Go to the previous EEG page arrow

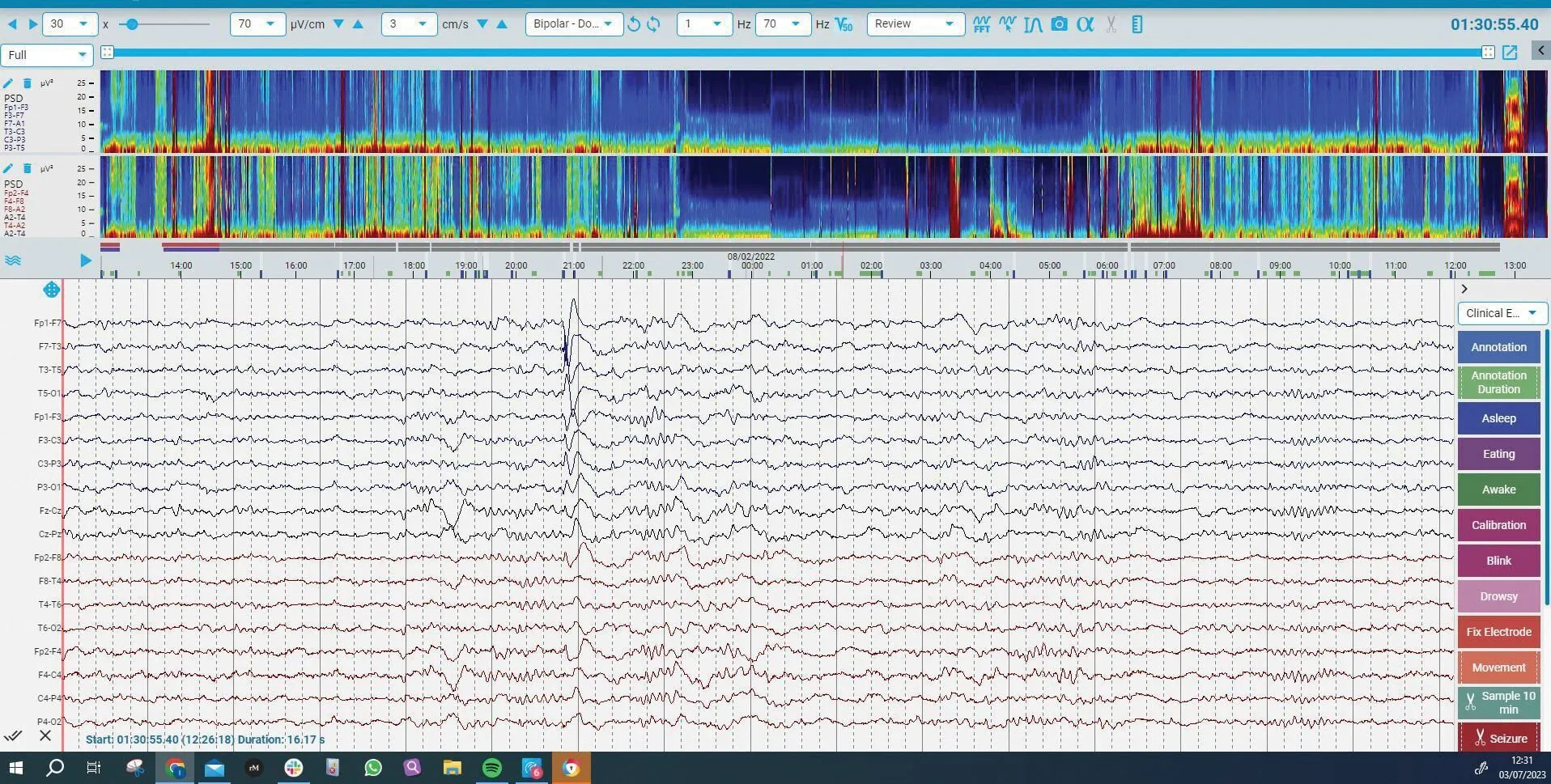(x=12, y=24)
